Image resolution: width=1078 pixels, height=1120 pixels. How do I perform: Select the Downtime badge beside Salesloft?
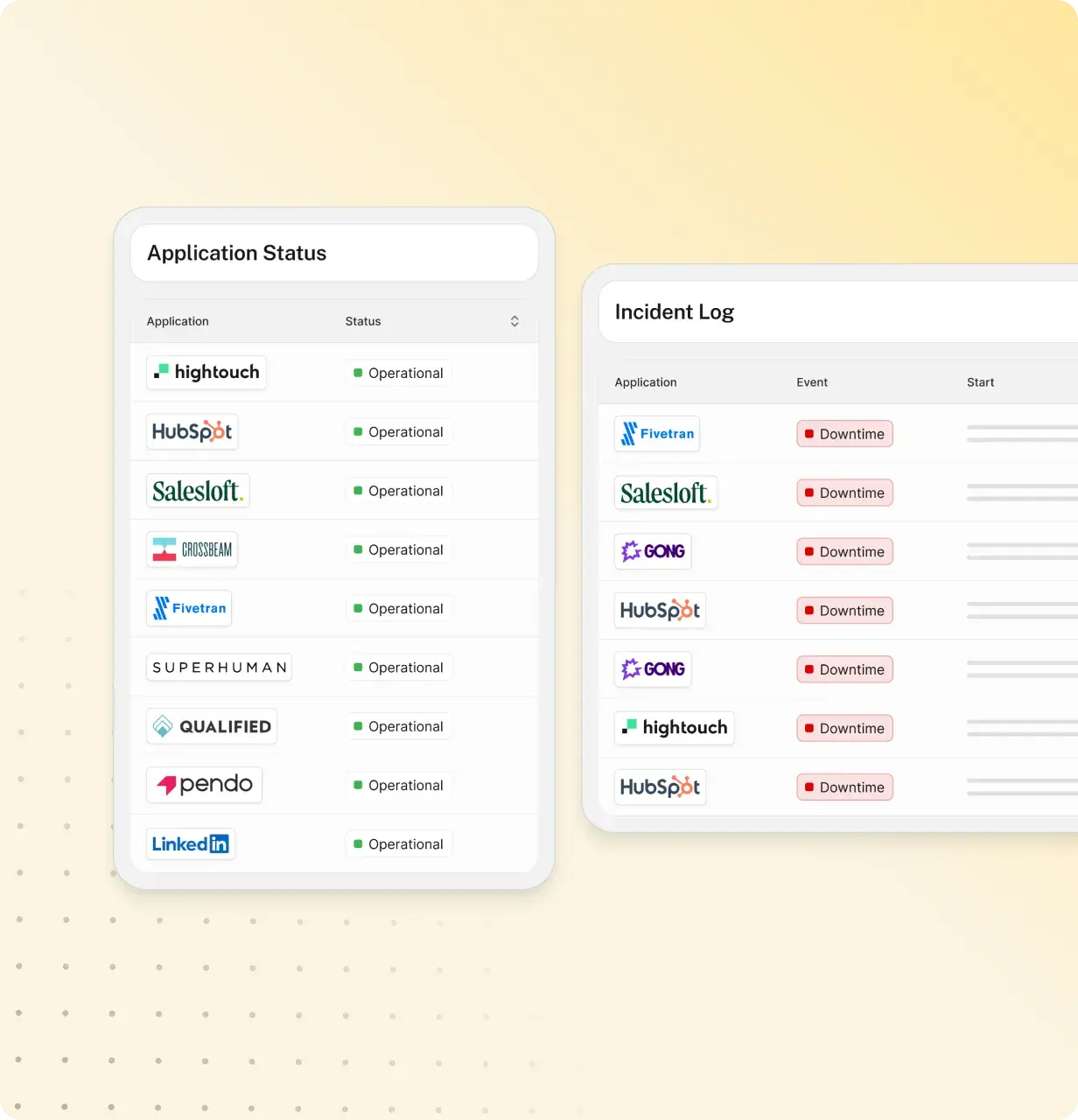pyautogui.click(x=844, y=493)
